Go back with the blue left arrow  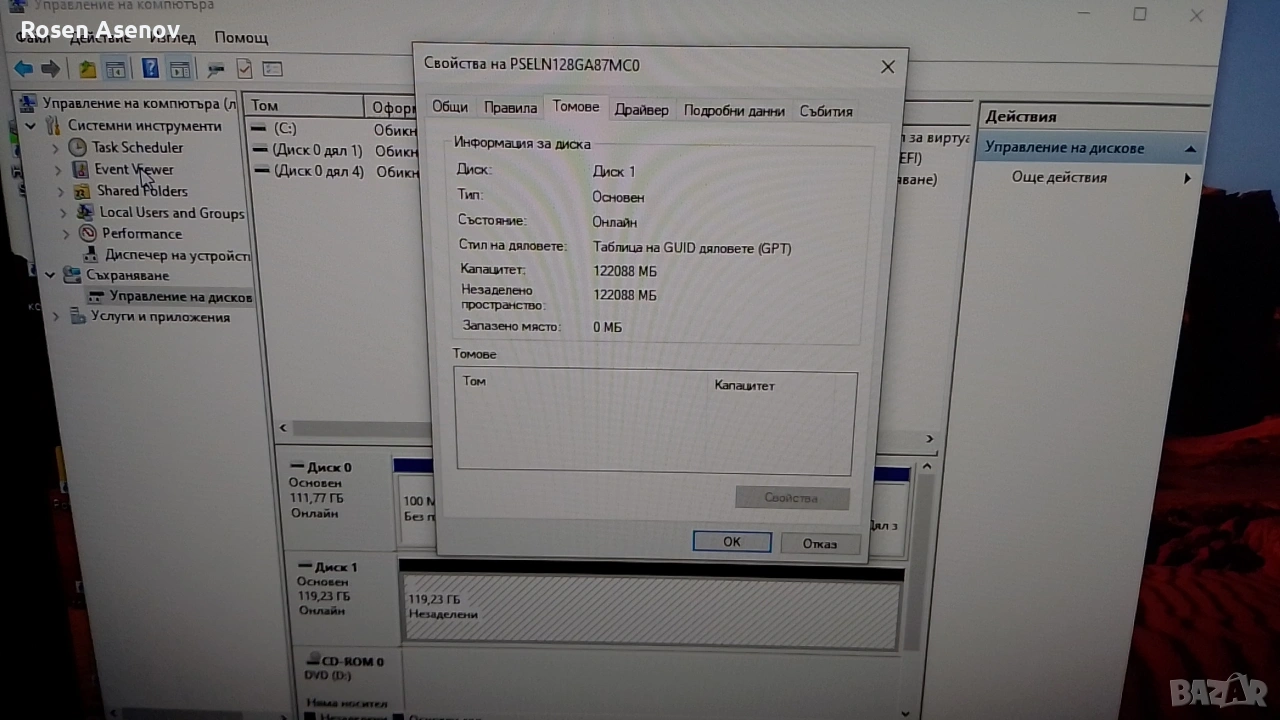[23, 69]
